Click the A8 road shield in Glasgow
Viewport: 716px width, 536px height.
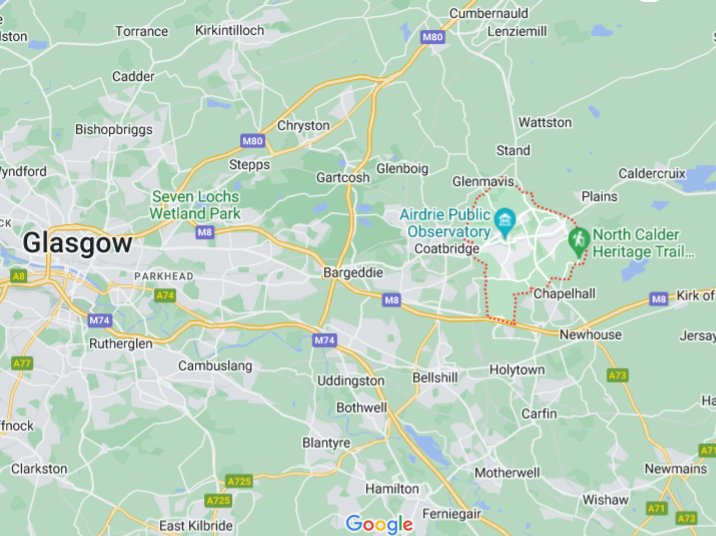pos(18,276)
